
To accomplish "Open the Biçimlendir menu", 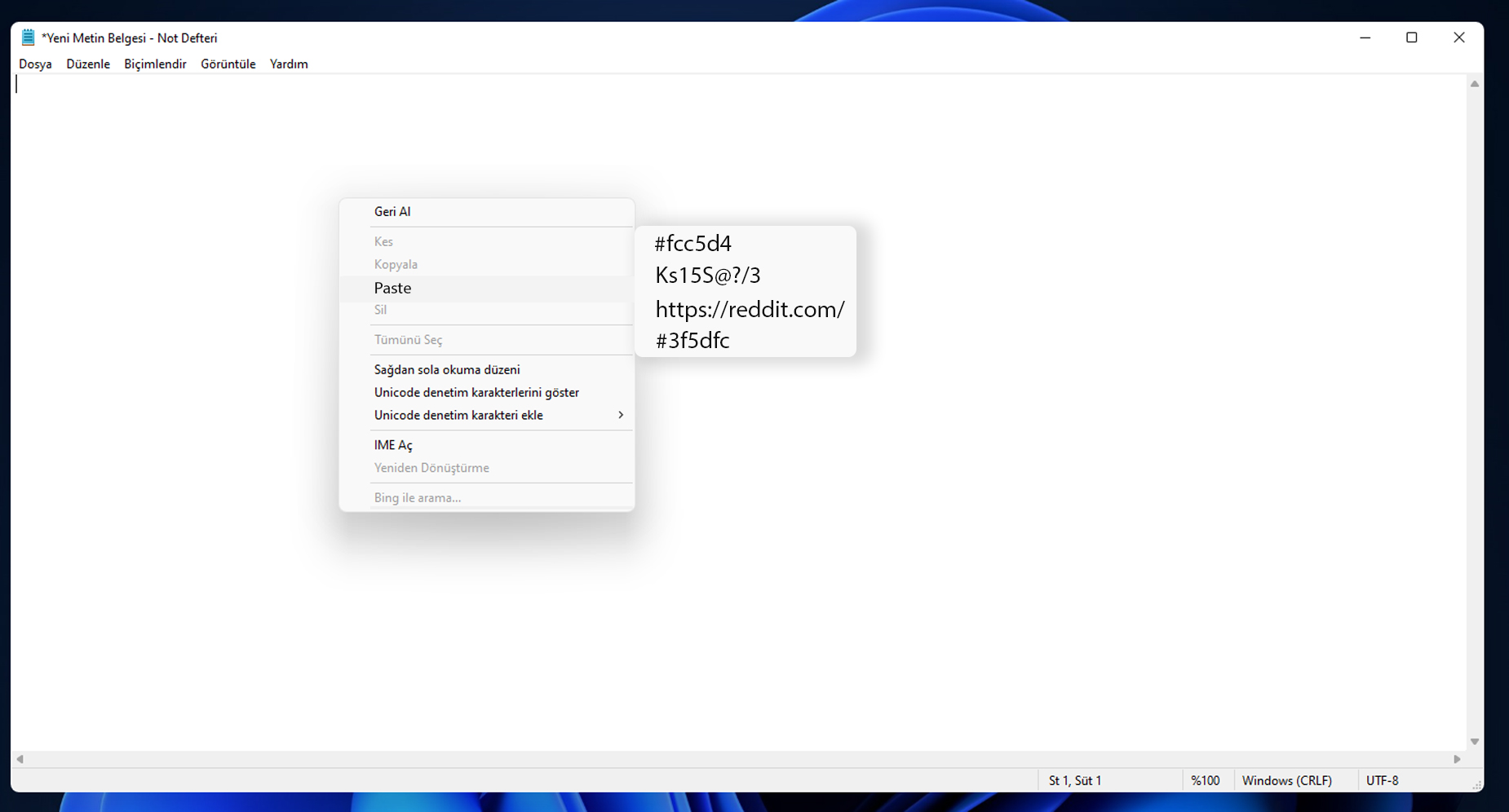I will coord(155,64).
